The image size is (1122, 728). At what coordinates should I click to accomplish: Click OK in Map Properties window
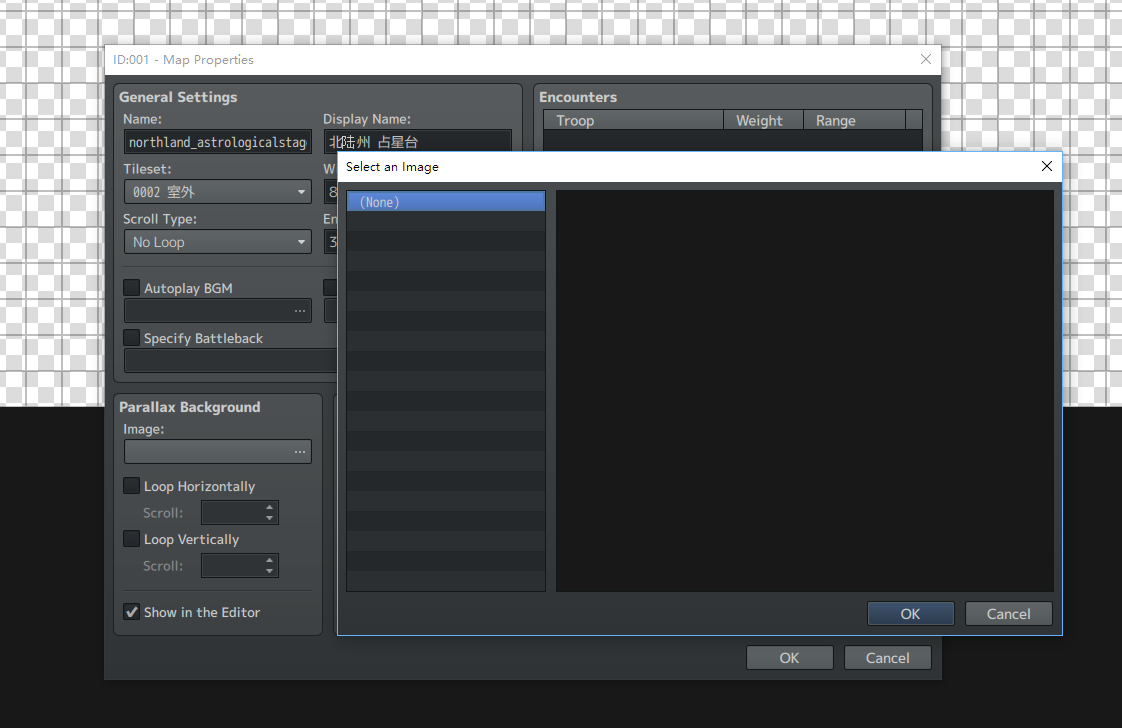click(x=789, y=658)
